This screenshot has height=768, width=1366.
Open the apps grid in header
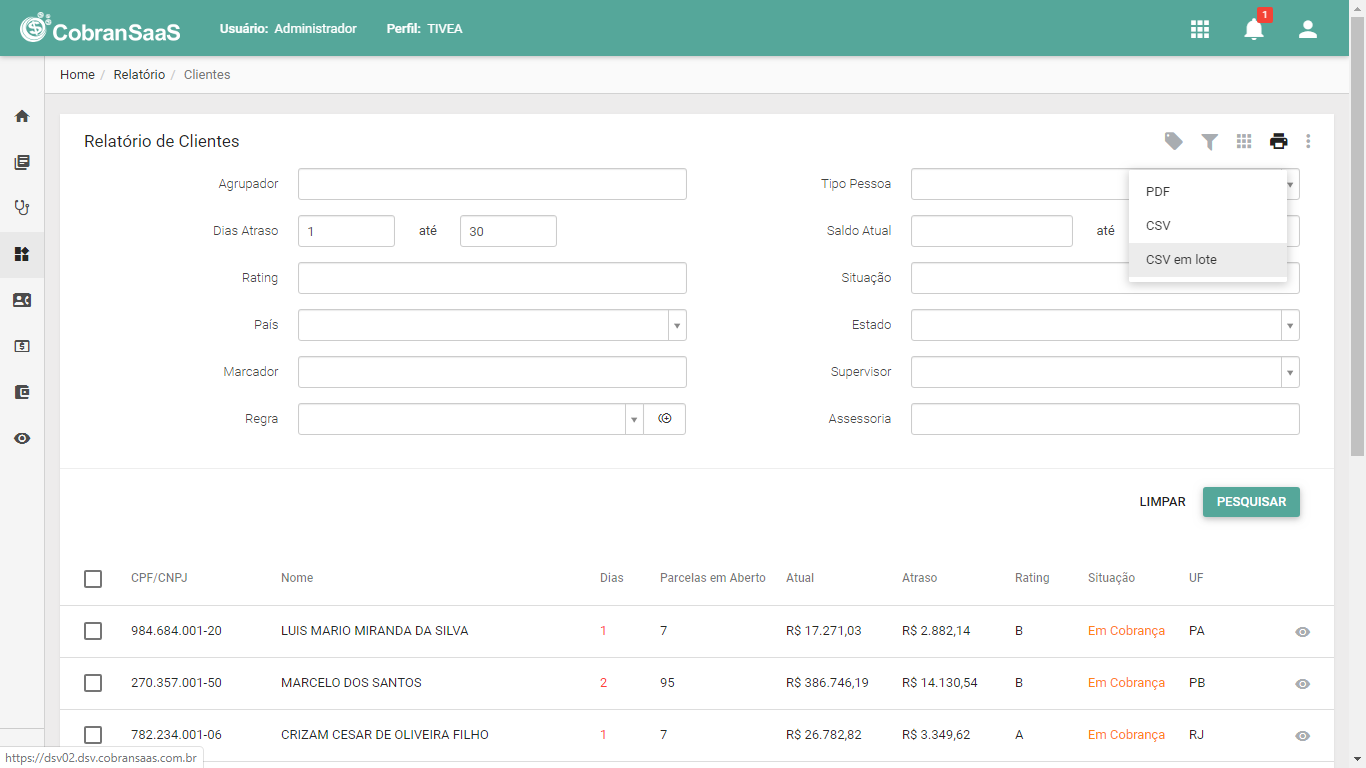(x=1200, y=29)
